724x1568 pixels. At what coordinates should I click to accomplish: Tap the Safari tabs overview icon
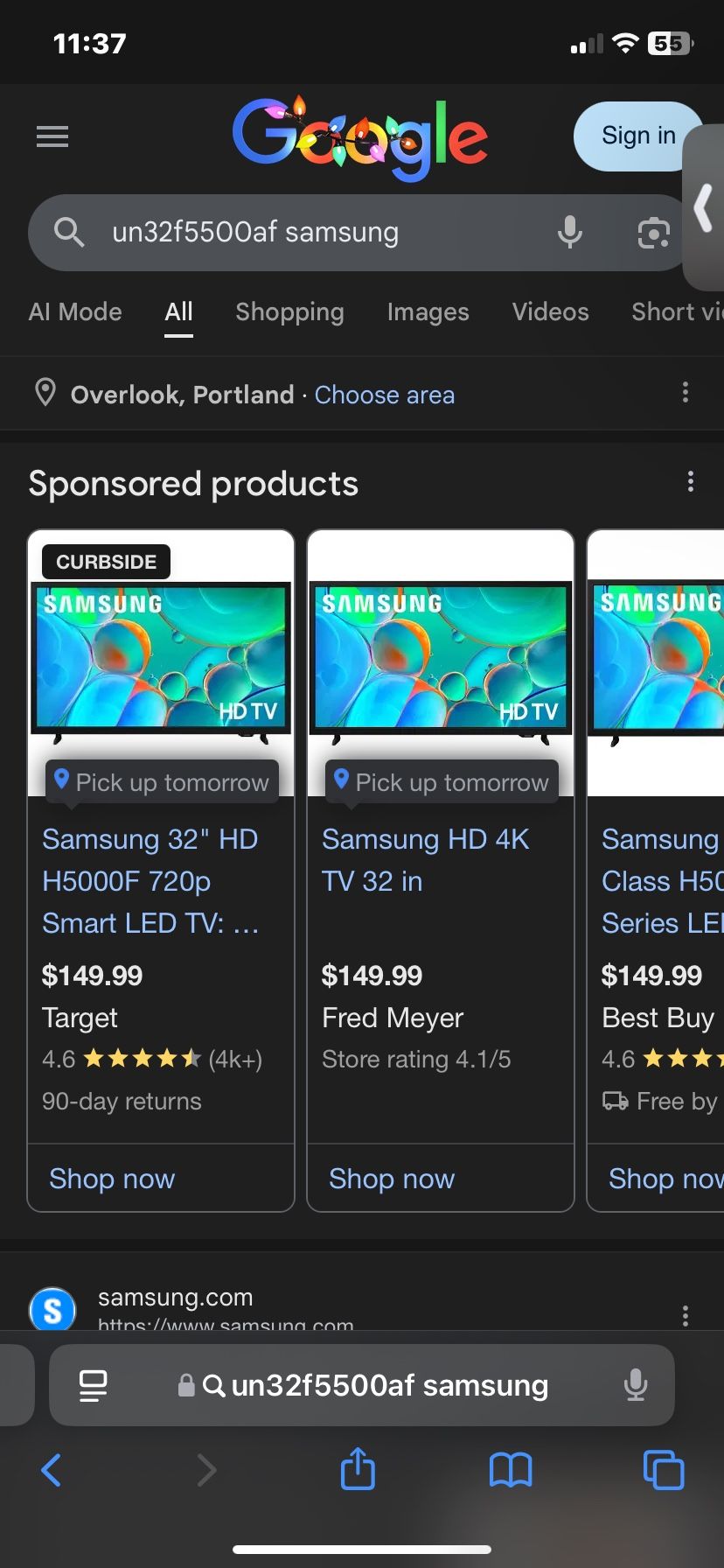664,1471
